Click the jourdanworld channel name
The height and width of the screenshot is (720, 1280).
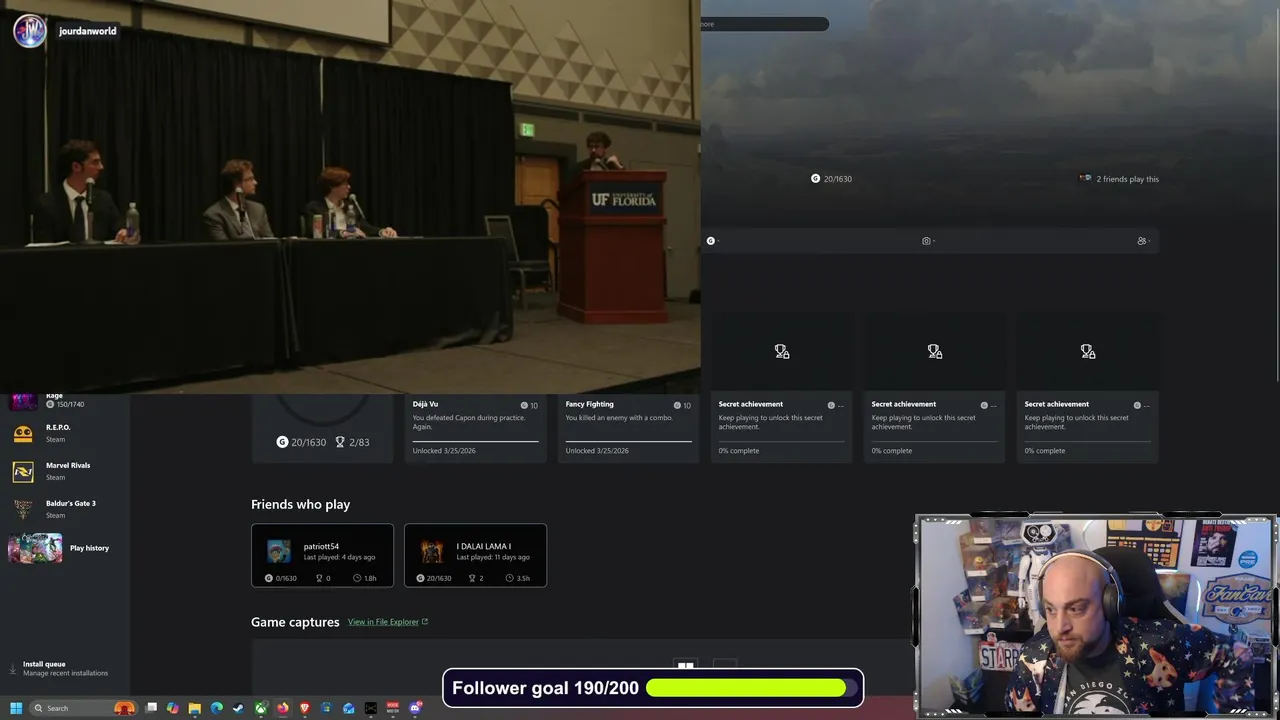pos(88,32)
